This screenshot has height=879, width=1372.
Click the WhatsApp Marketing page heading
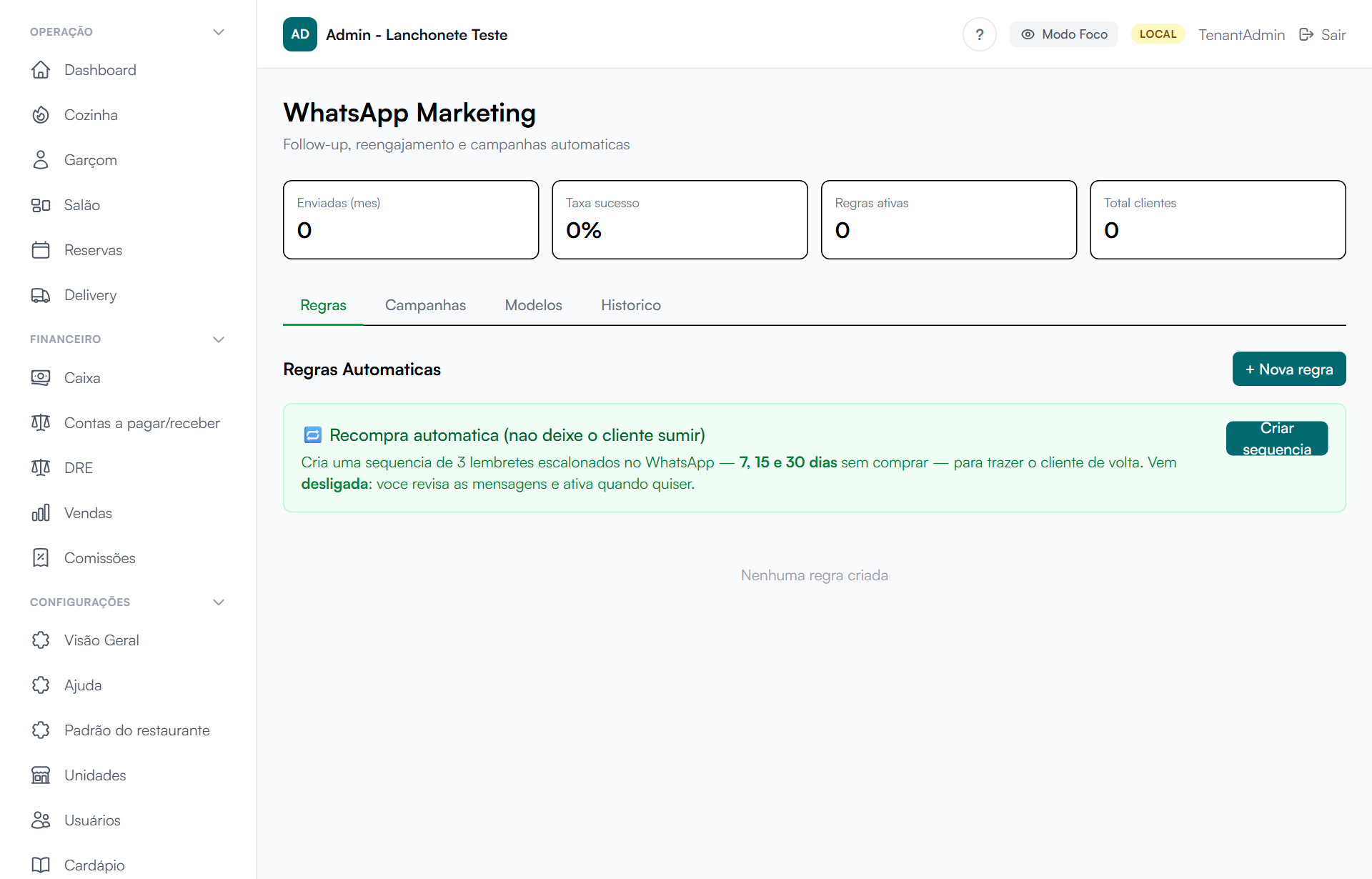pos(409,113)
